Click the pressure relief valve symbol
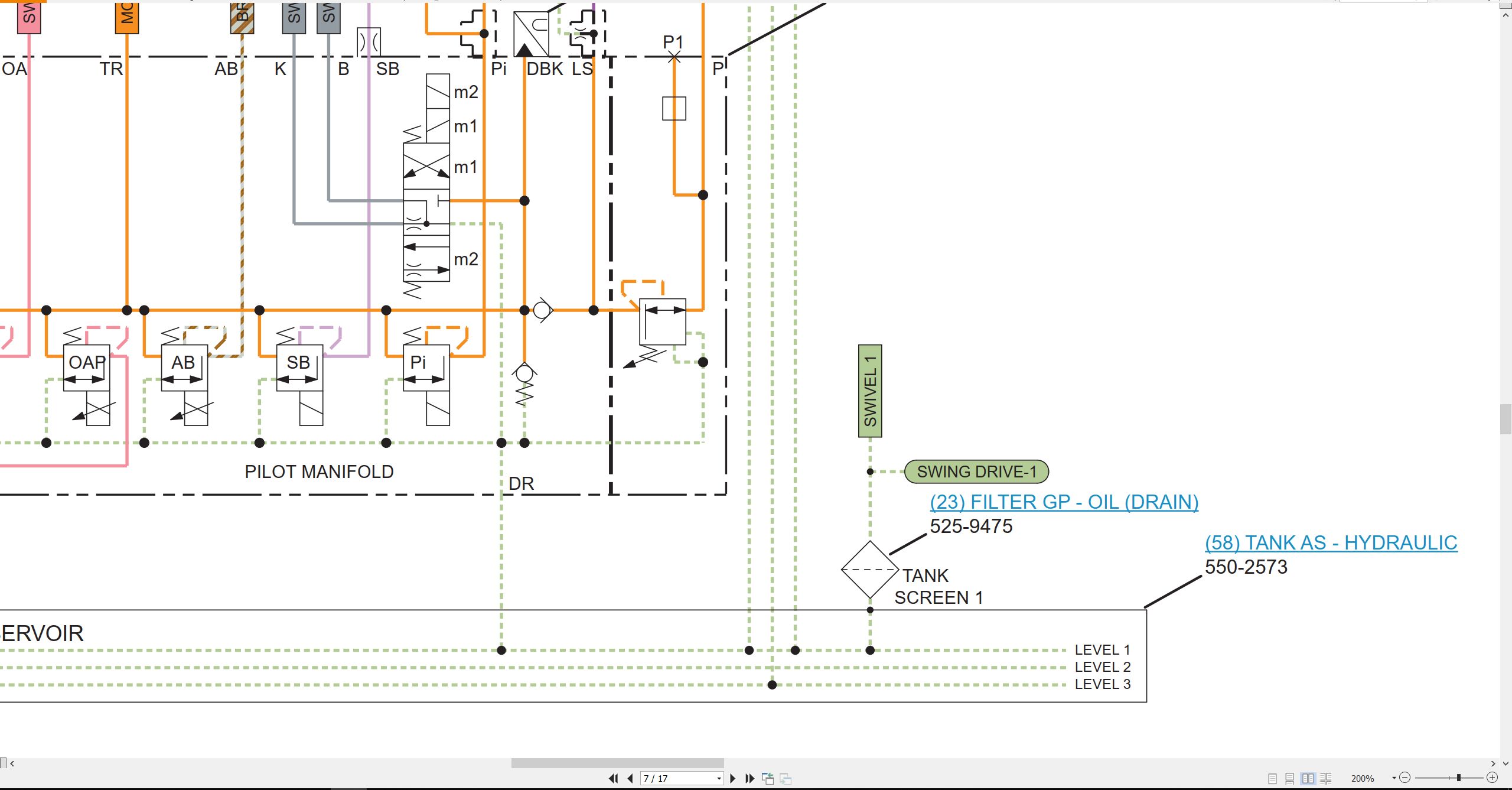Screen dimensions: 1512x790 [662, 321]
